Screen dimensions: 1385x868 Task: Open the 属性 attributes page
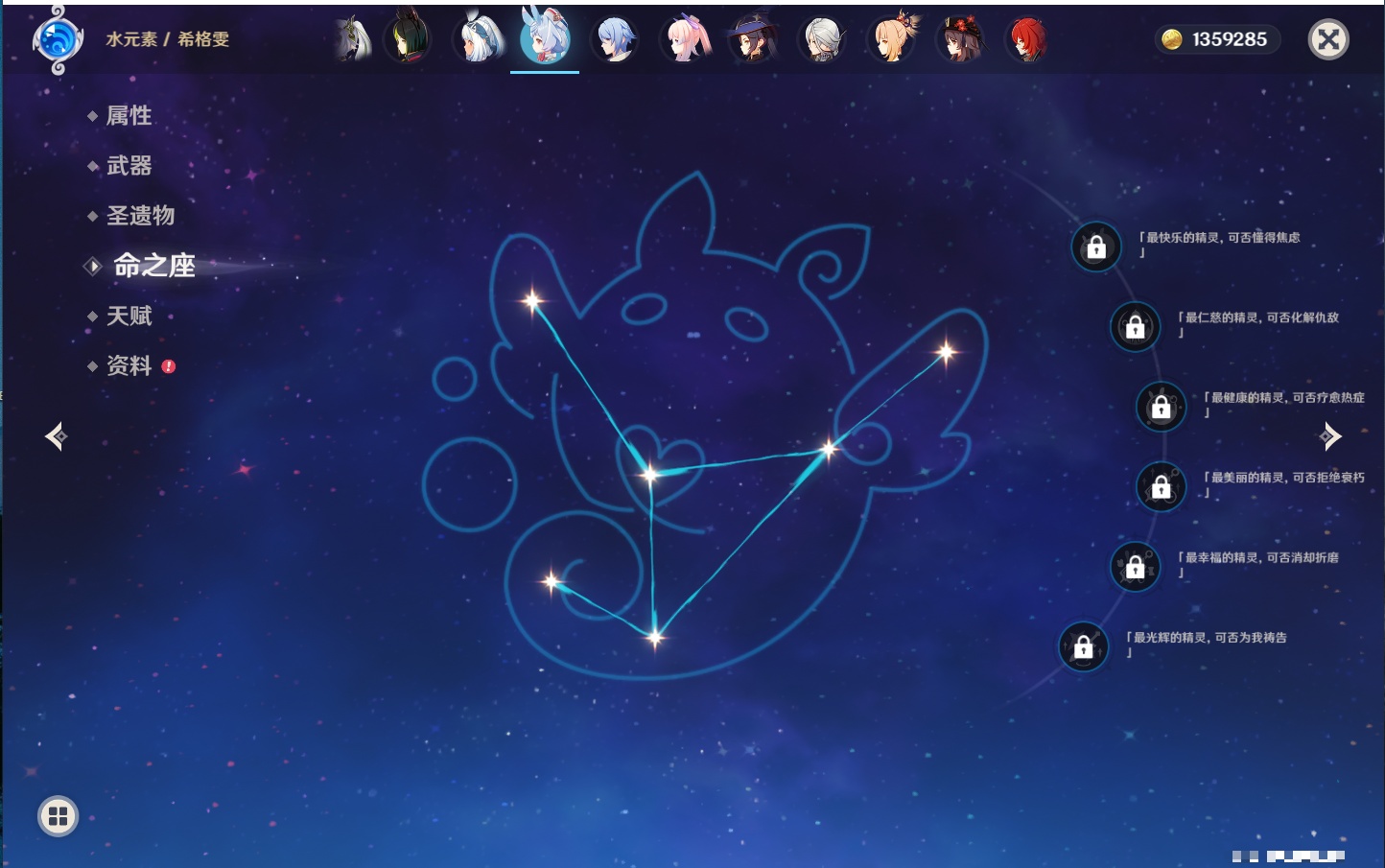coord(129,116)
